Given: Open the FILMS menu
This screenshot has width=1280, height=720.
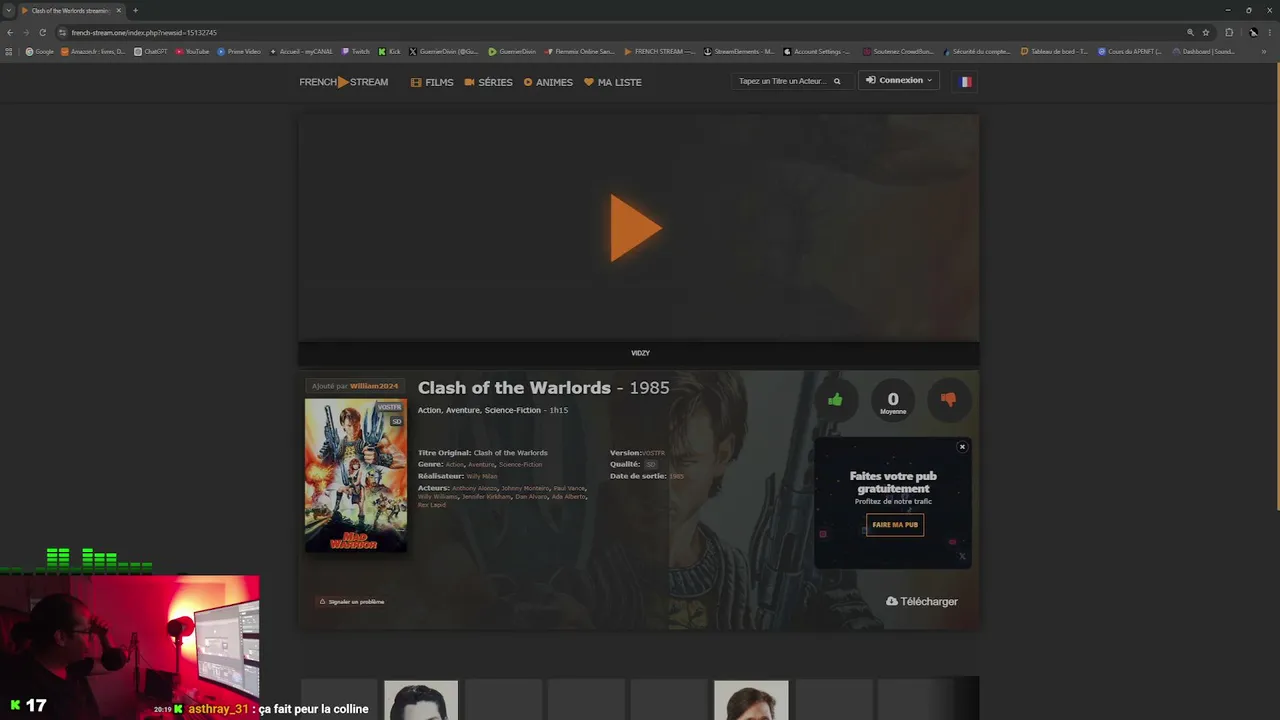Looking at the screenshot, I should pos(432,82).
